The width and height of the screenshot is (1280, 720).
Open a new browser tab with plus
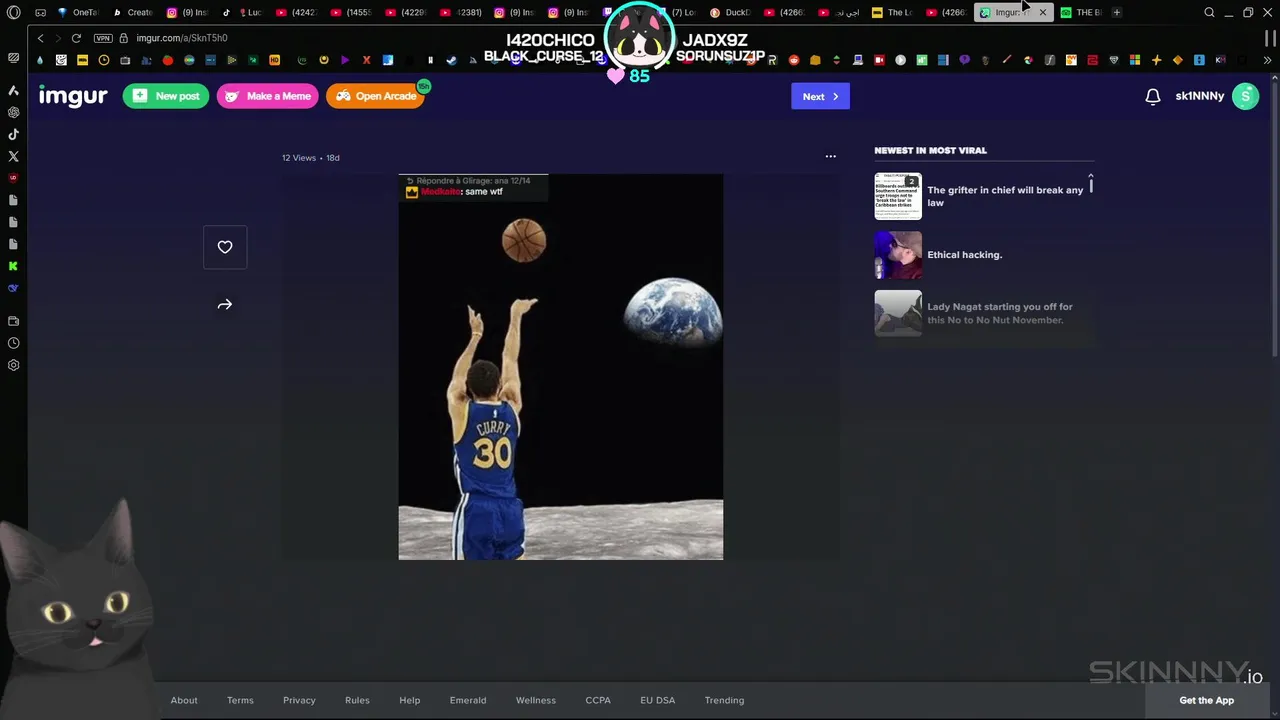1116,13
